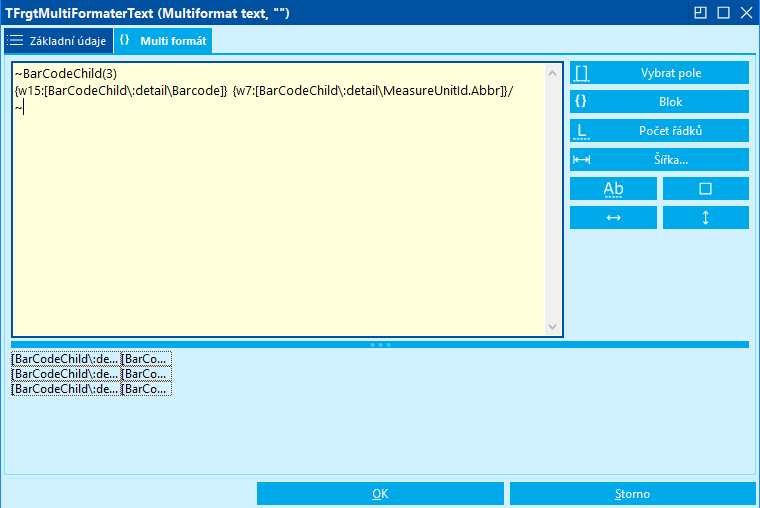Open the Šířka width setting
Viewport: 760px width, 508px height.
coord(659,159)
